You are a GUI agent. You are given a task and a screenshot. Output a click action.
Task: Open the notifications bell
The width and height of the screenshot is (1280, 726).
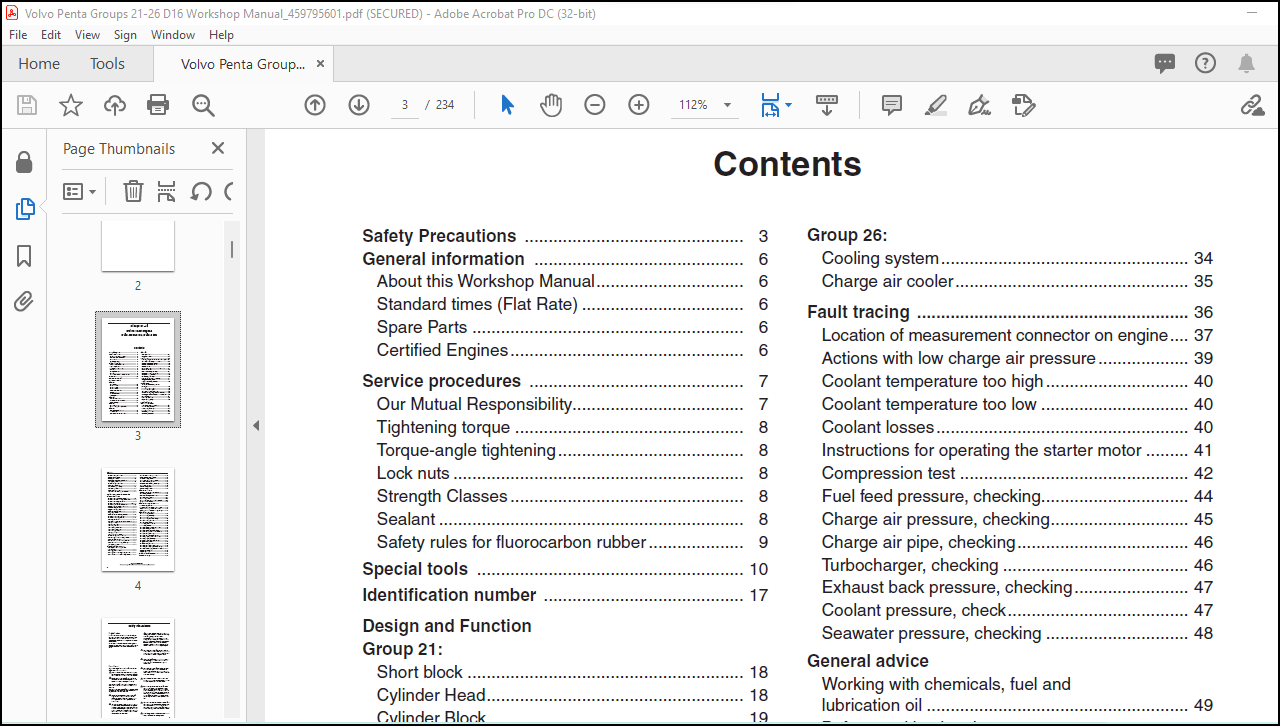(x=1246, y=64)
